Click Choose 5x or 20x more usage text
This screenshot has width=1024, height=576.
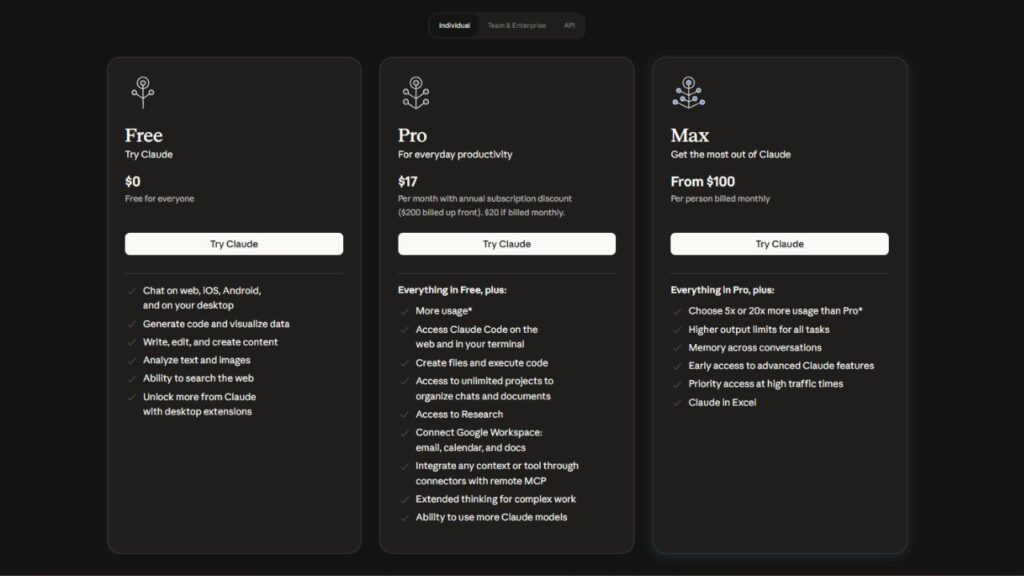[x=775, y=311]
